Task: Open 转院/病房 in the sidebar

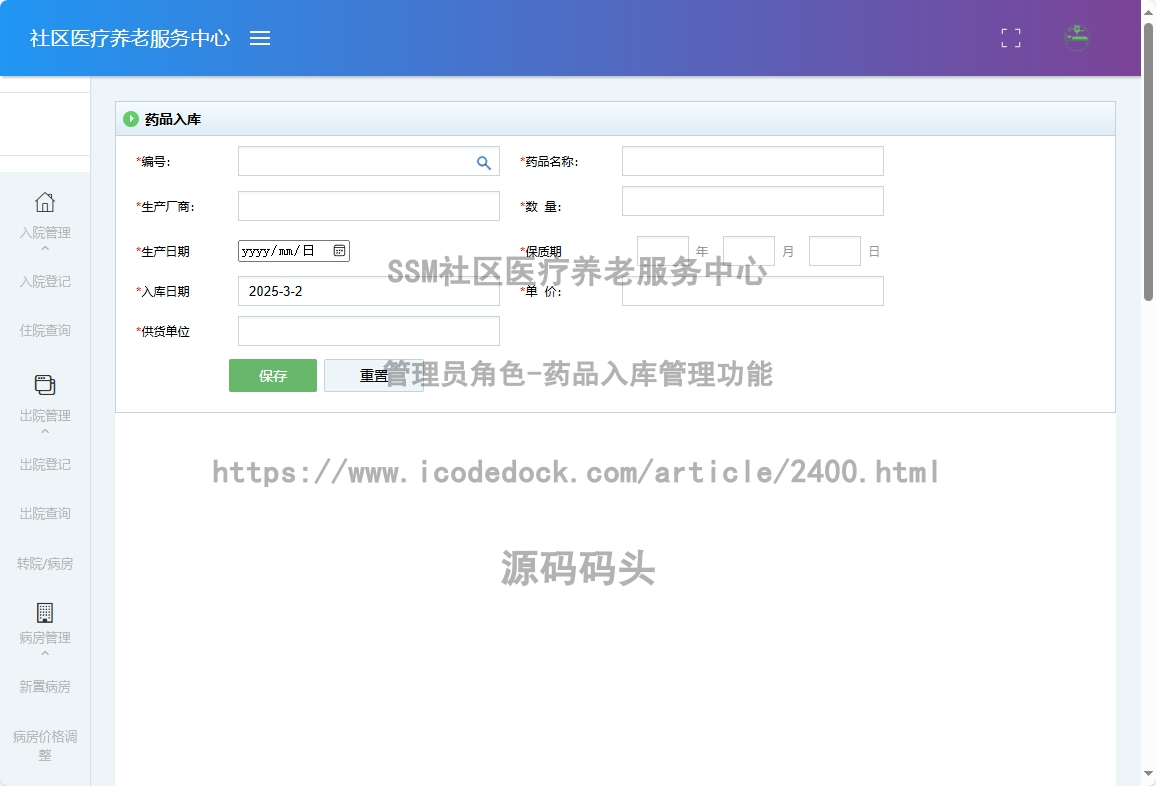Action: 45,563
